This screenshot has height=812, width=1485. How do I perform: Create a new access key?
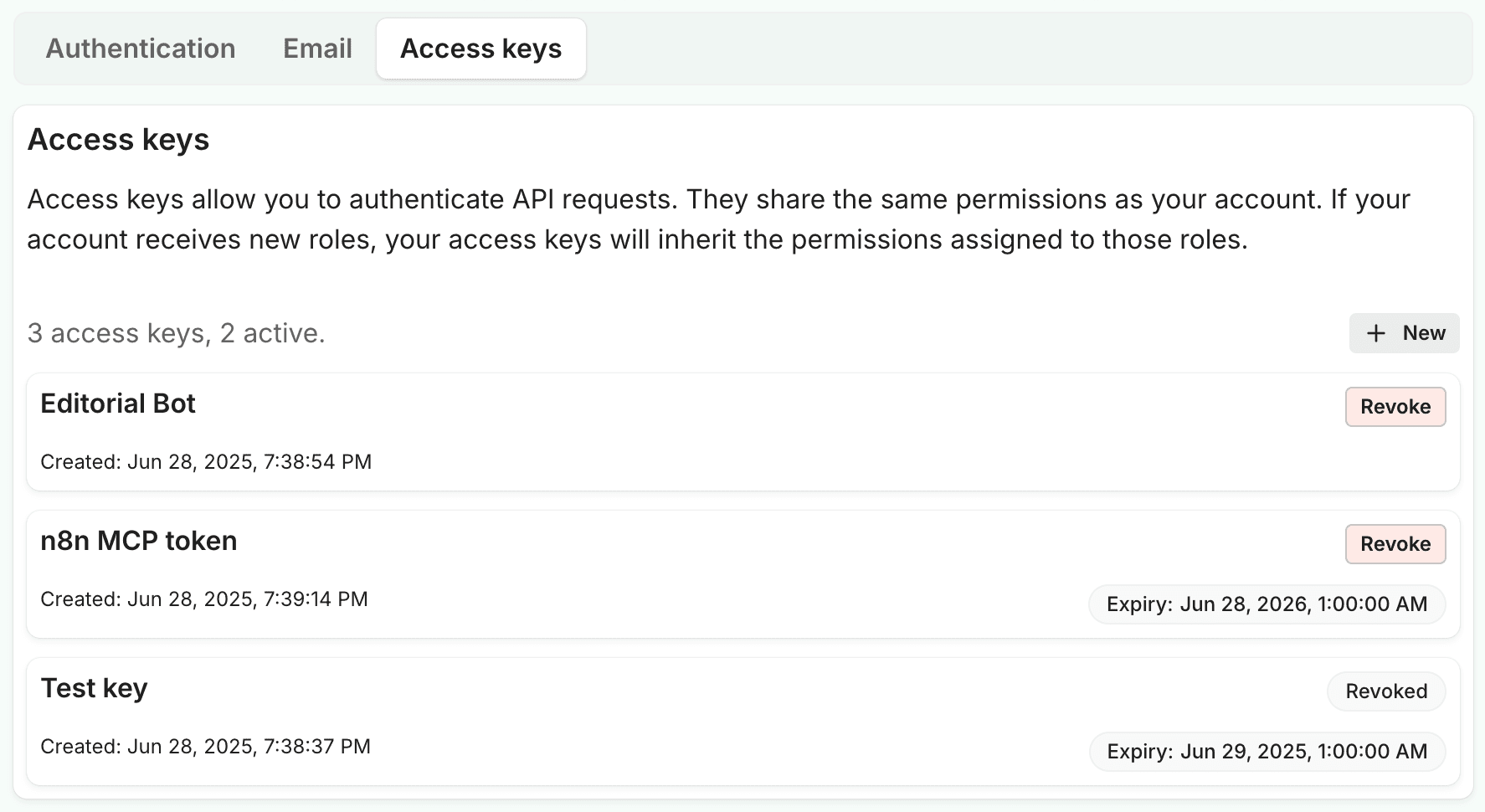pyautogui.click(x=1404, y=333)
